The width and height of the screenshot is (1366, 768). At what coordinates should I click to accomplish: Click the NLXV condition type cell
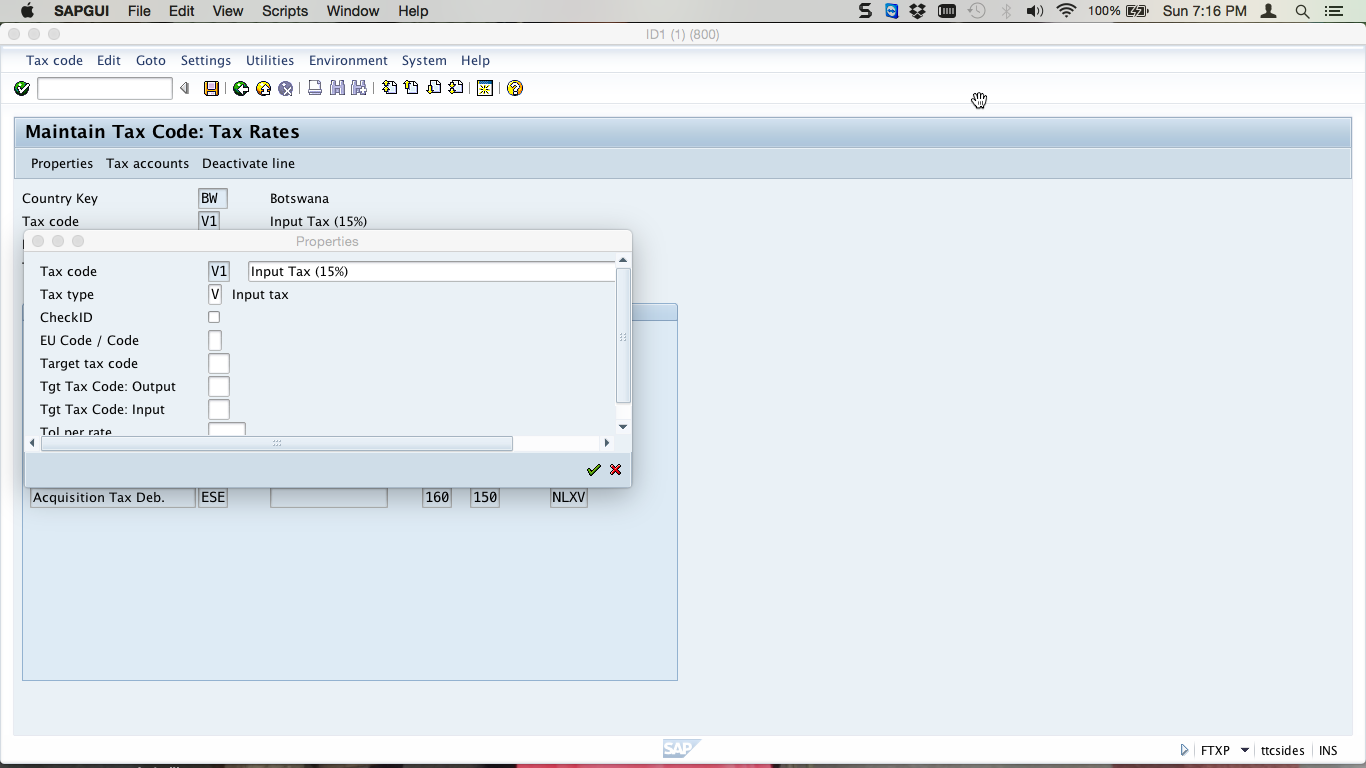tap(569, 497)
